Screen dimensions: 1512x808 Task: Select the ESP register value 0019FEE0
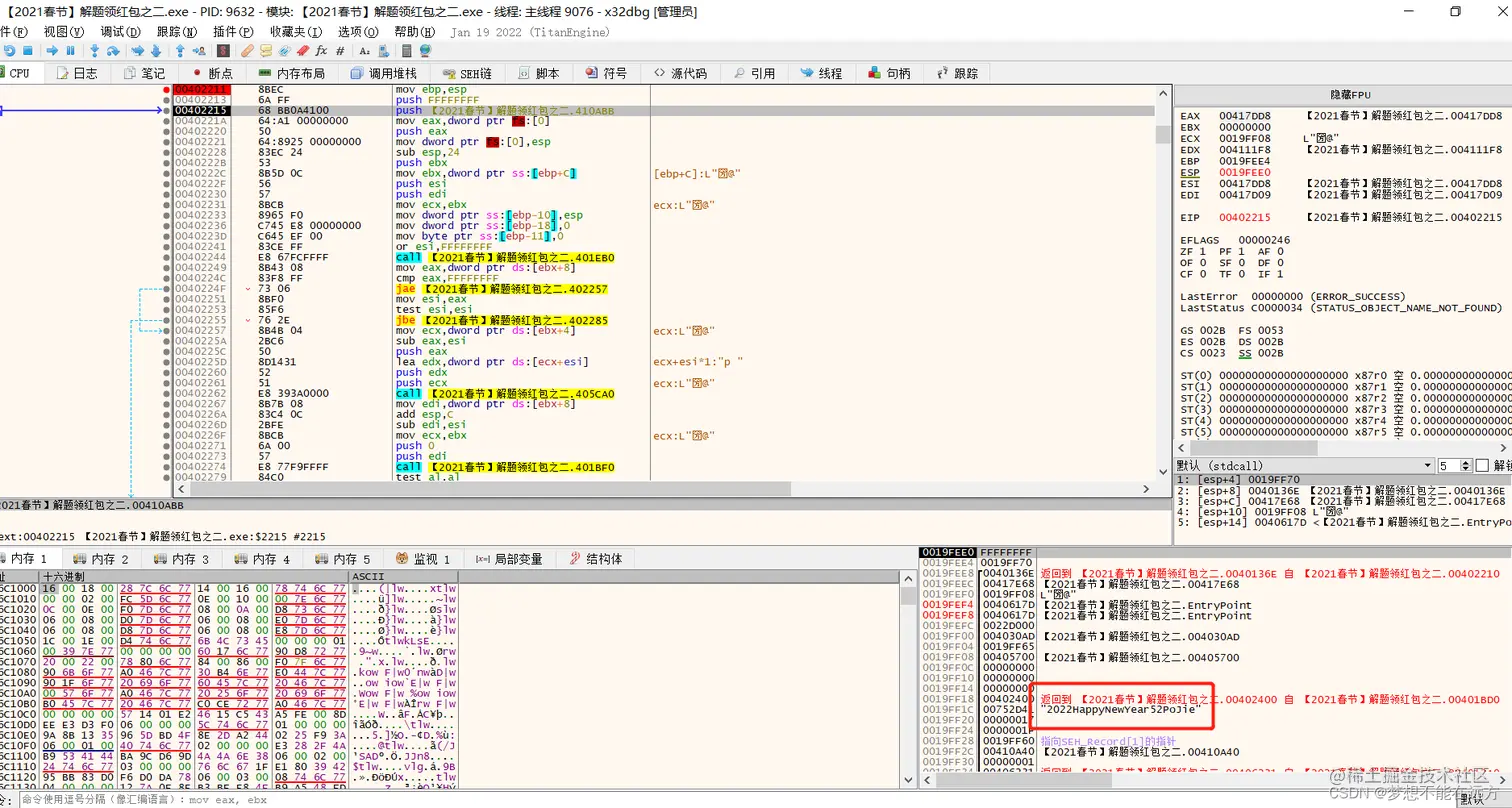point(1244,173)
